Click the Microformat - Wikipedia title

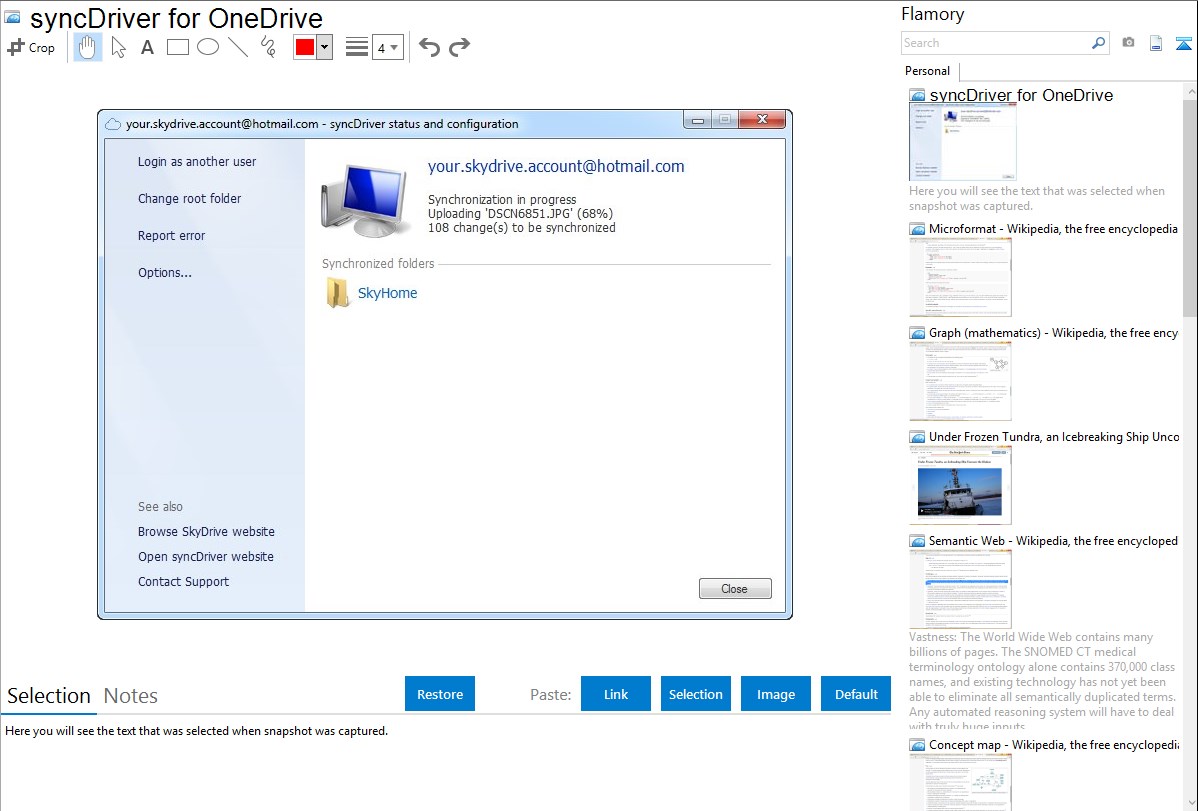(x=1053, y=229)
